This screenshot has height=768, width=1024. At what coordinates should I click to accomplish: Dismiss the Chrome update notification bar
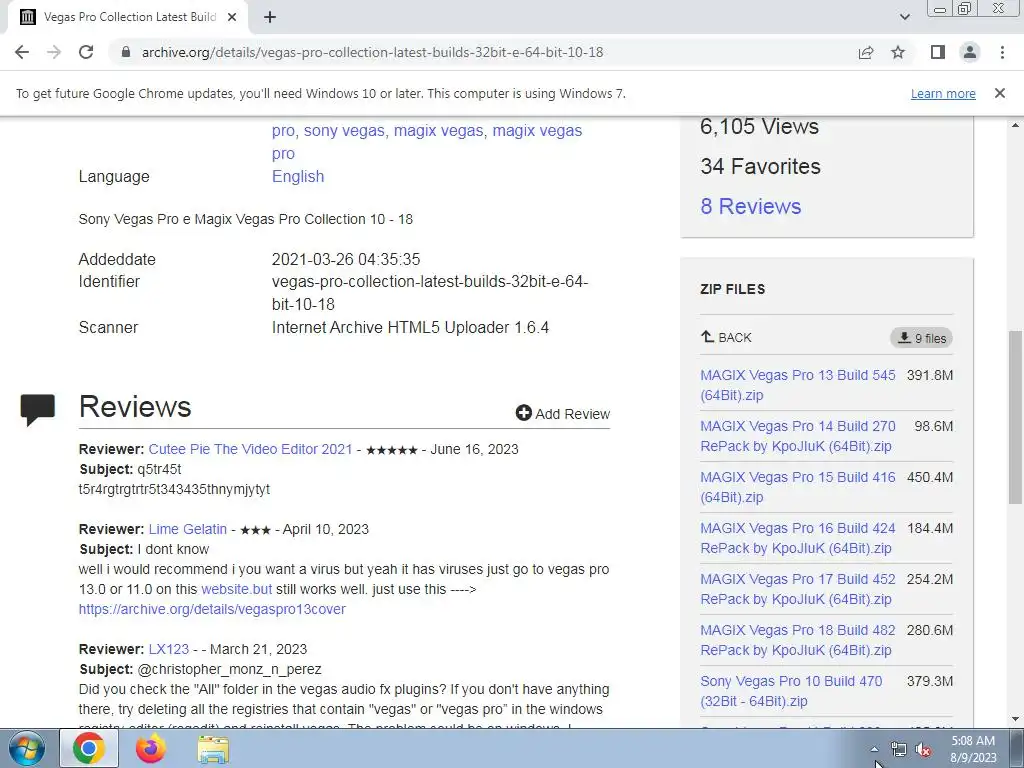pos(999,93)
